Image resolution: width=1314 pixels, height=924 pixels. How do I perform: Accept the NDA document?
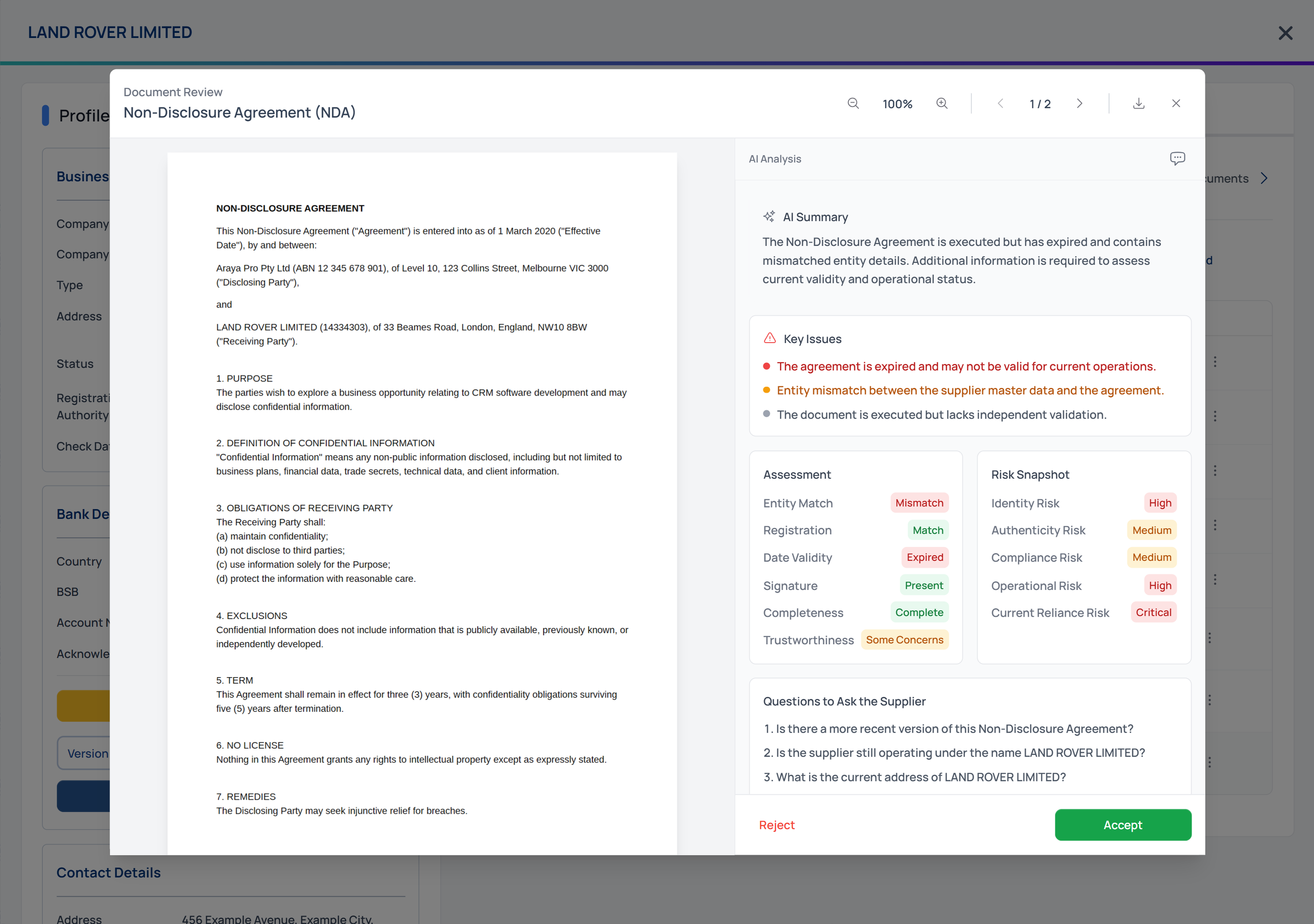point(1122,825)
